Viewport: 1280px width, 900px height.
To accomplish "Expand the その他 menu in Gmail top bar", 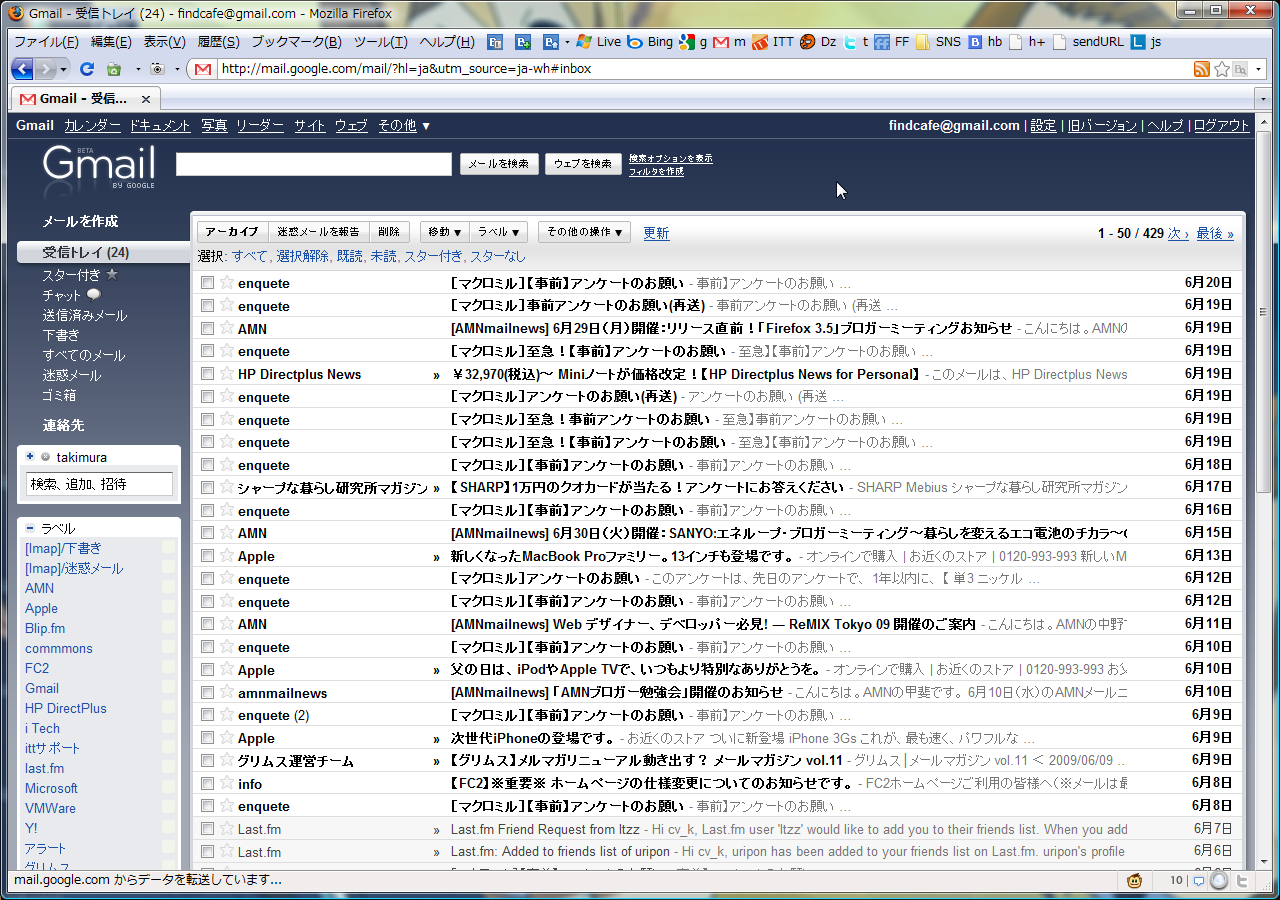I will [x=404, y=125].
